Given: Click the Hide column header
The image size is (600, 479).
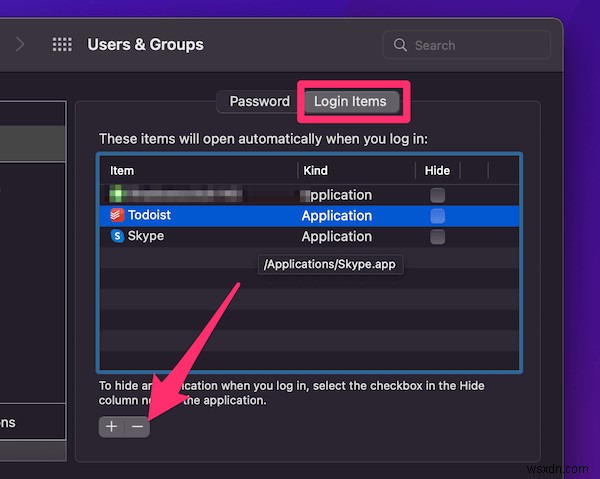Looking at the screenshot, I should coord(437,170).
